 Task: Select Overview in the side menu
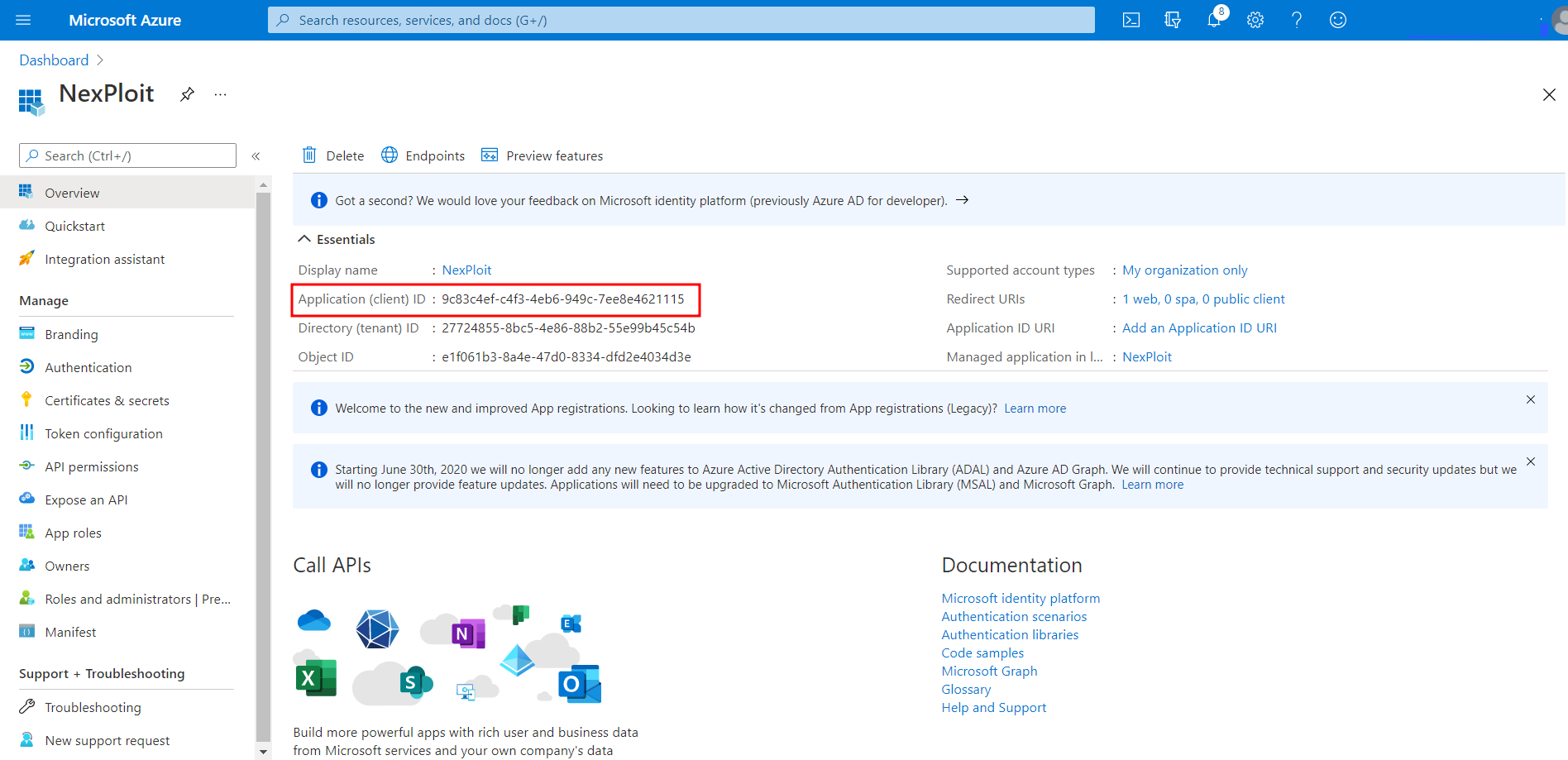pyautogui.click(x=127, y=192)
